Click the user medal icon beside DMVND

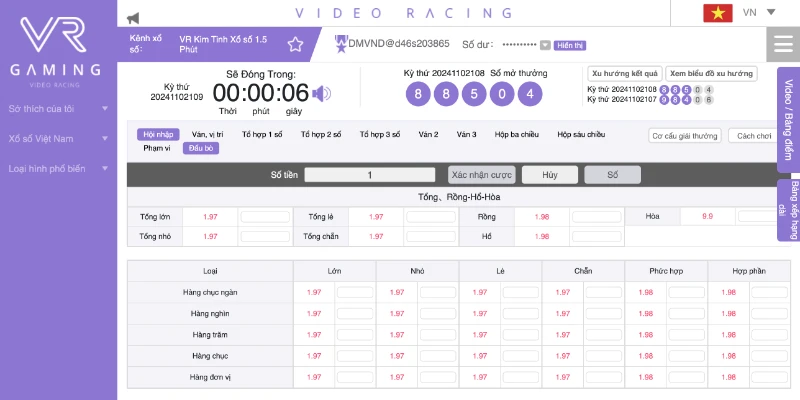click(x=340, y=43)
